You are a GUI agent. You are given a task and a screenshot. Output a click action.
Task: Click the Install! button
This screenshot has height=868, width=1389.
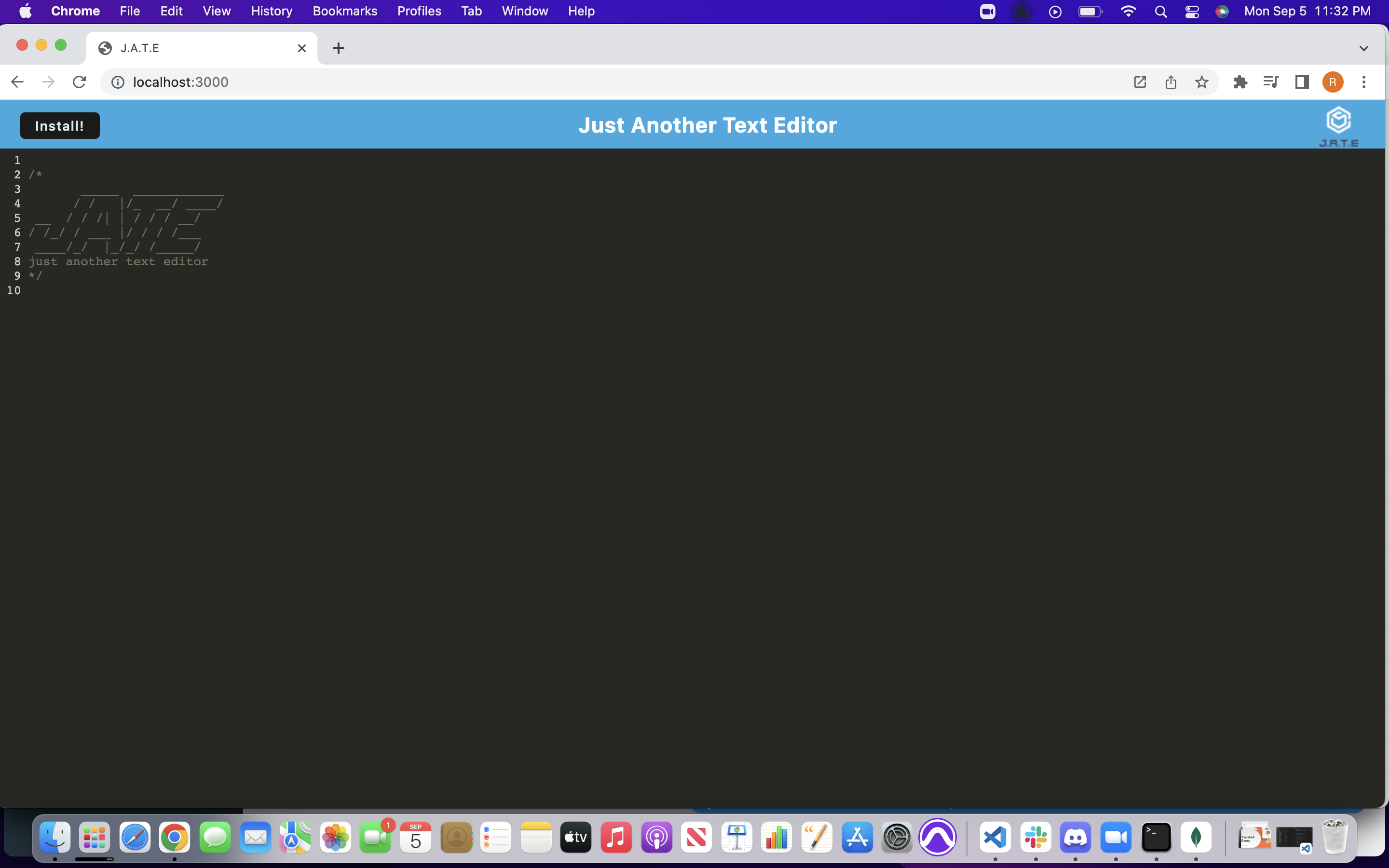[x=60, y=125]
